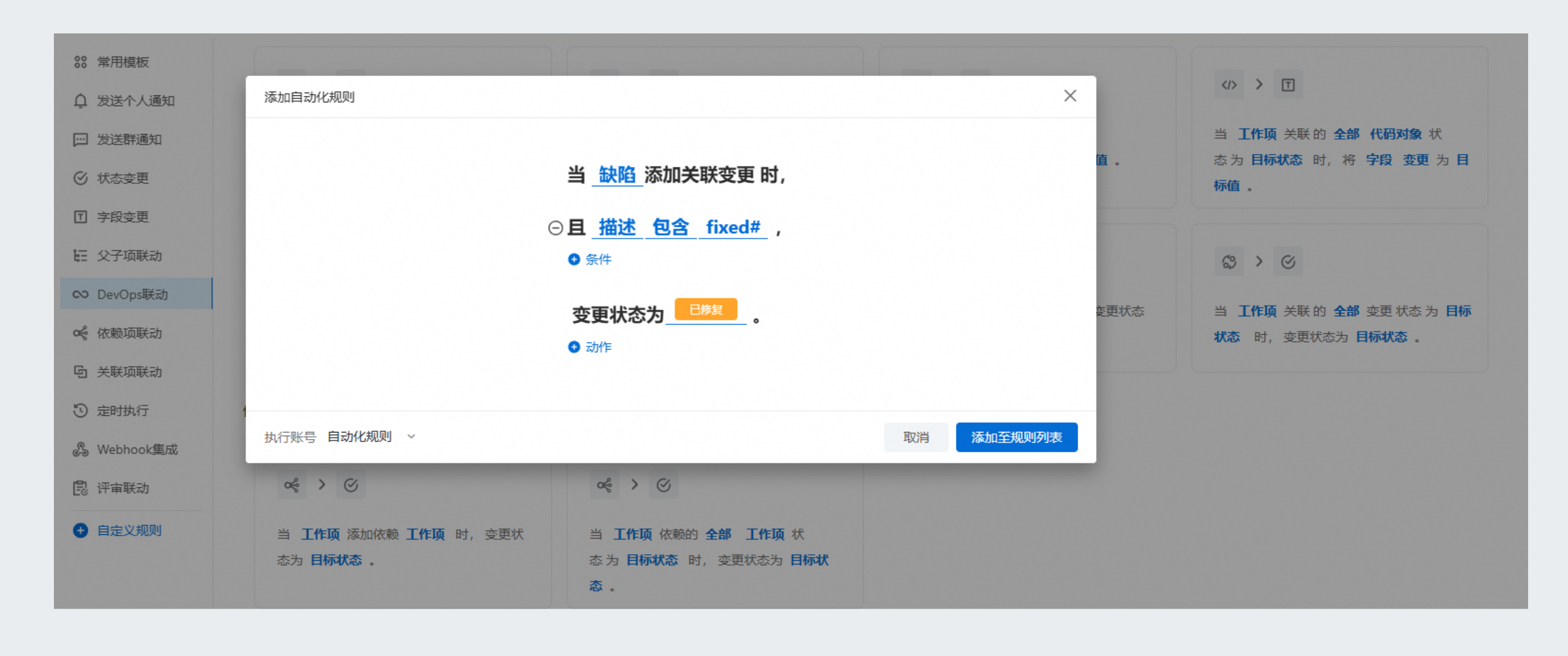This screenshot has width=1568, height=656.
Task: Click the plus icon beside 条件
Action: (573, 260)
